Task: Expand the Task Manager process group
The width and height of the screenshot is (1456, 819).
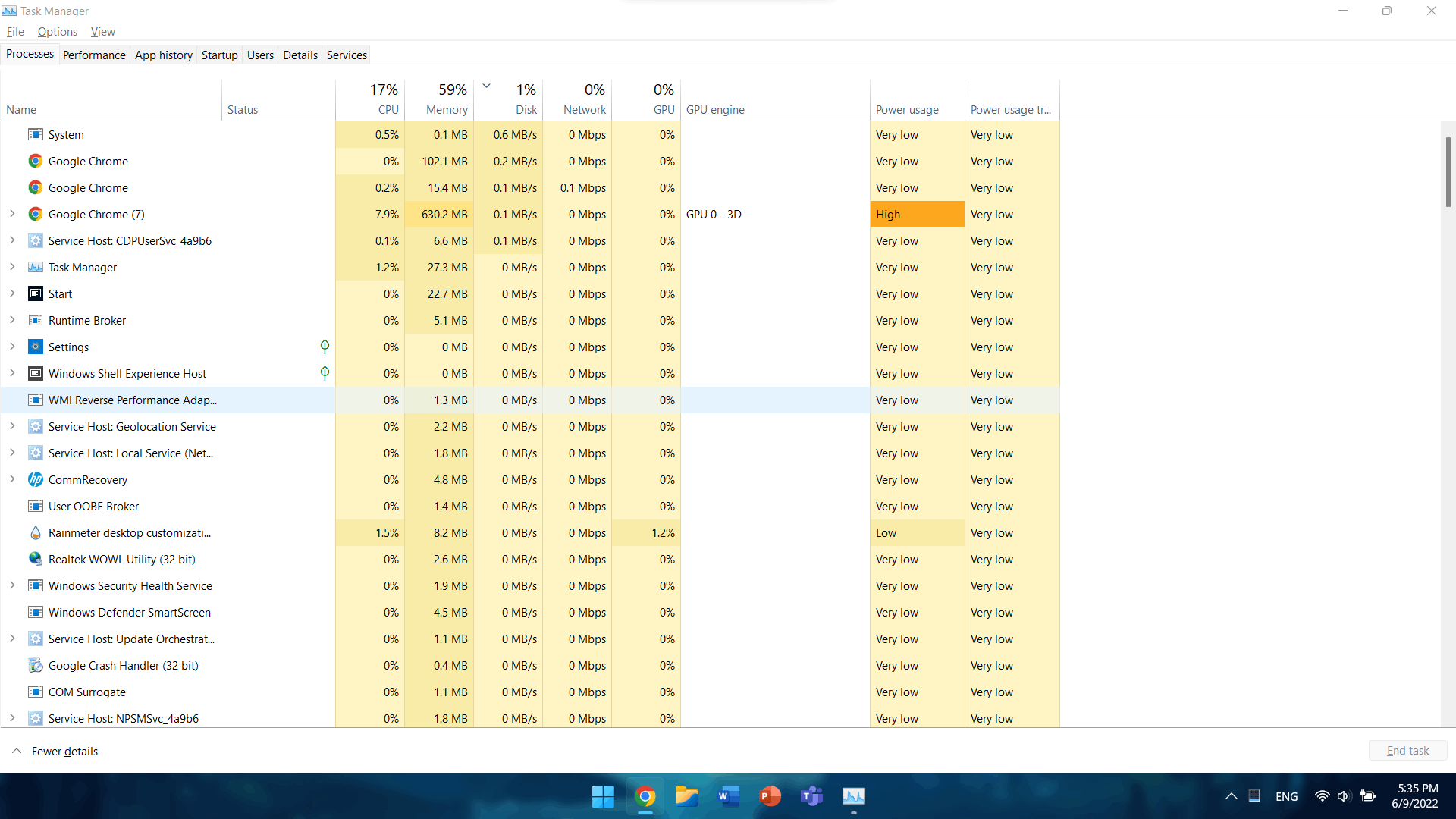Action: (12, 268)
